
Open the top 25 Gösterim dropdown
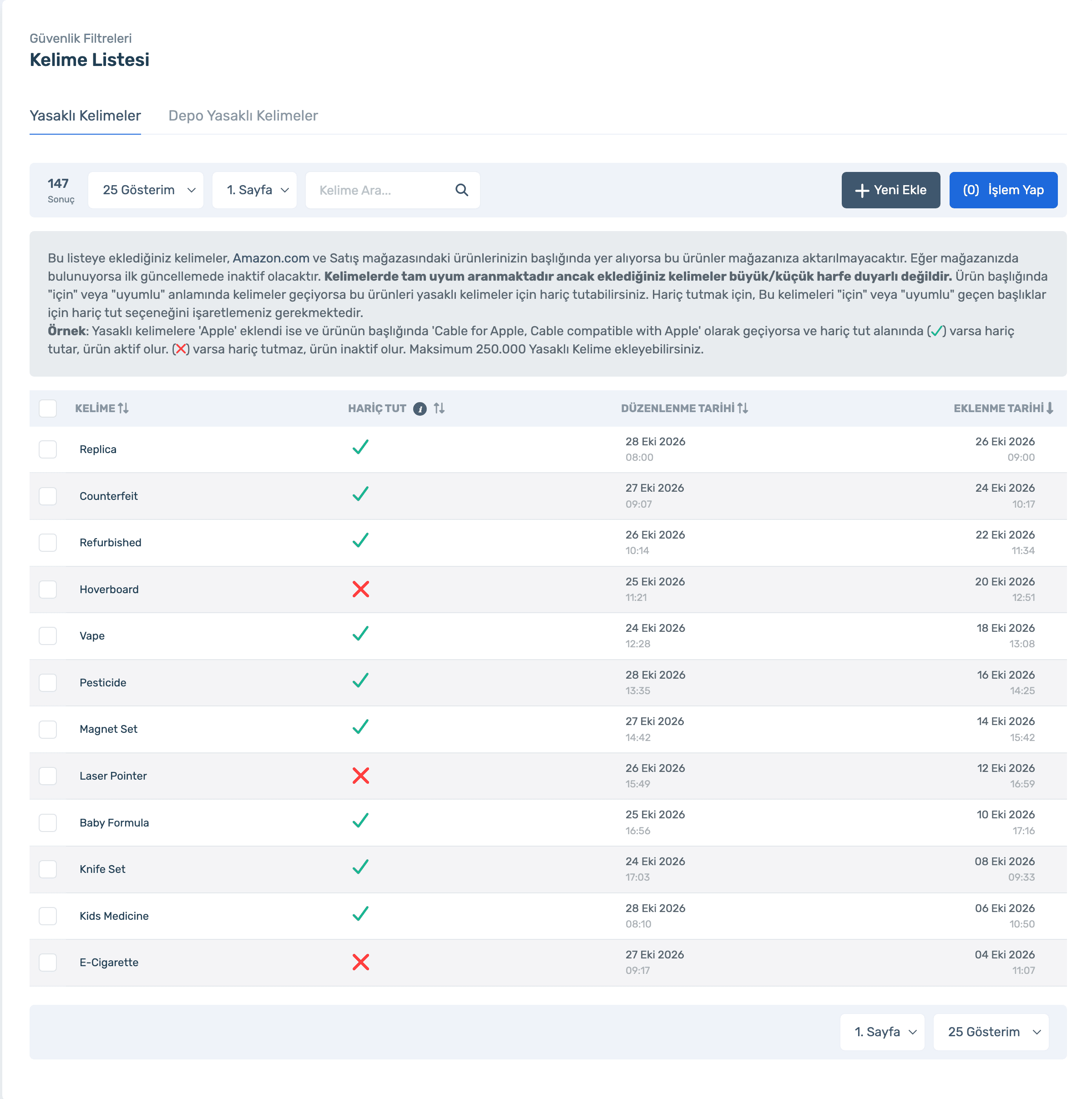(x=146, y=190)
